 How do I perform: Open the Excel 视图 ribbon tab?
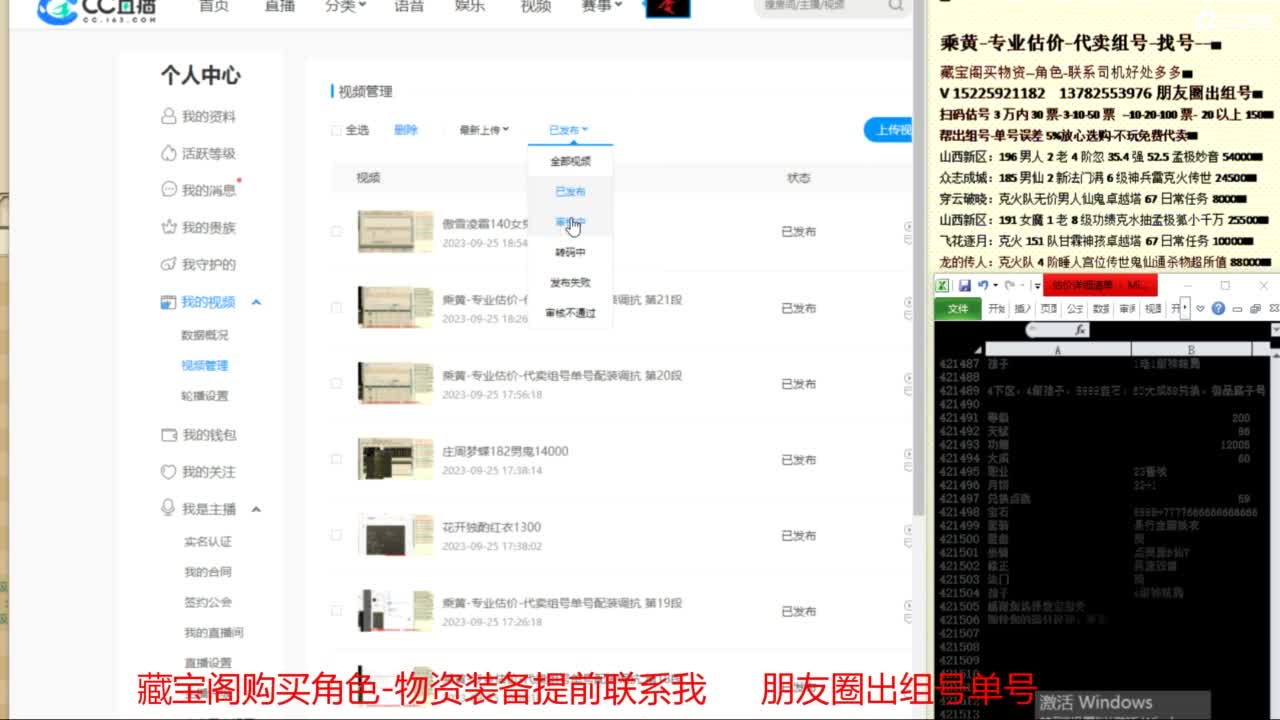1153,309
